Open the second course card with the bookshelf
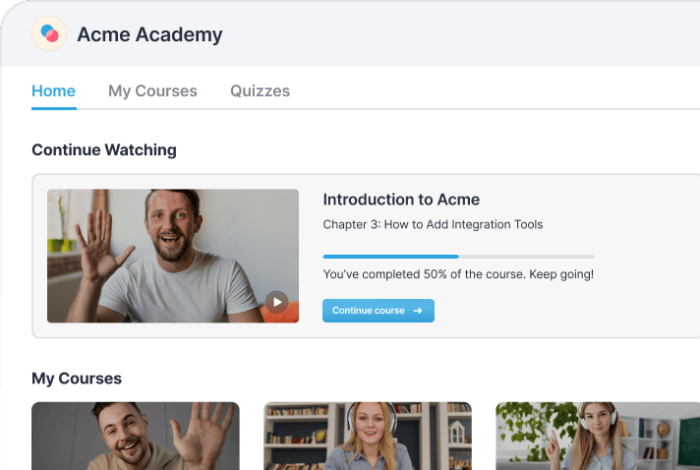 [x=367, y=436]
